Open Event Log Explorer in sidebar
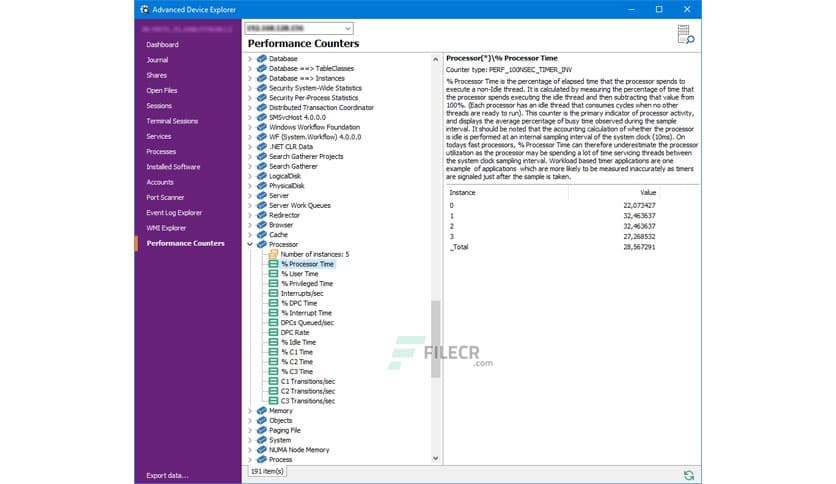The image size is (836, 484). point(174,213)
